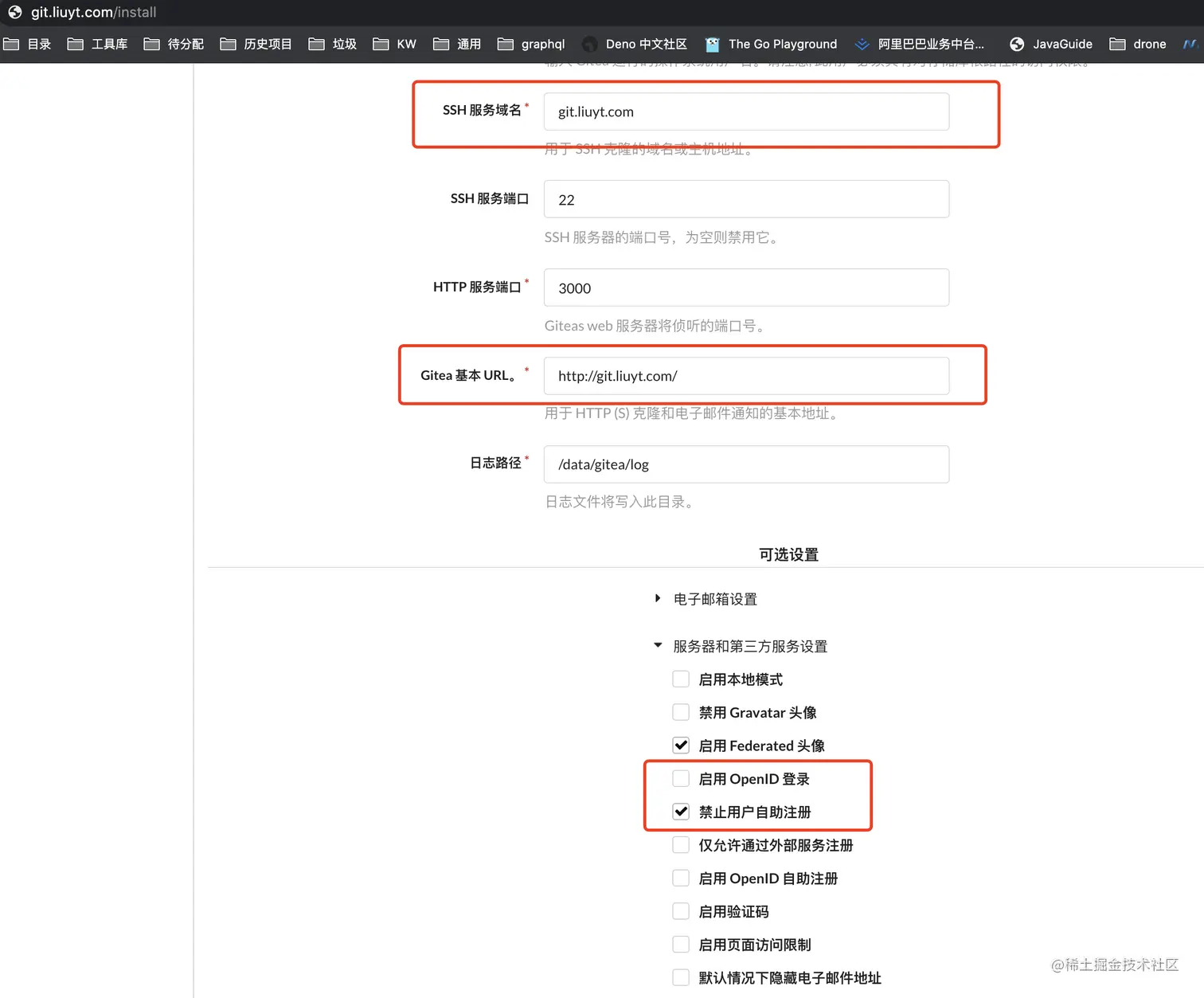Image resolution: width=1204 pixels, height=998 pixels.
Task: Enable 启用 OpenID 自助注册 checkbox
Action: coord(681,878)
